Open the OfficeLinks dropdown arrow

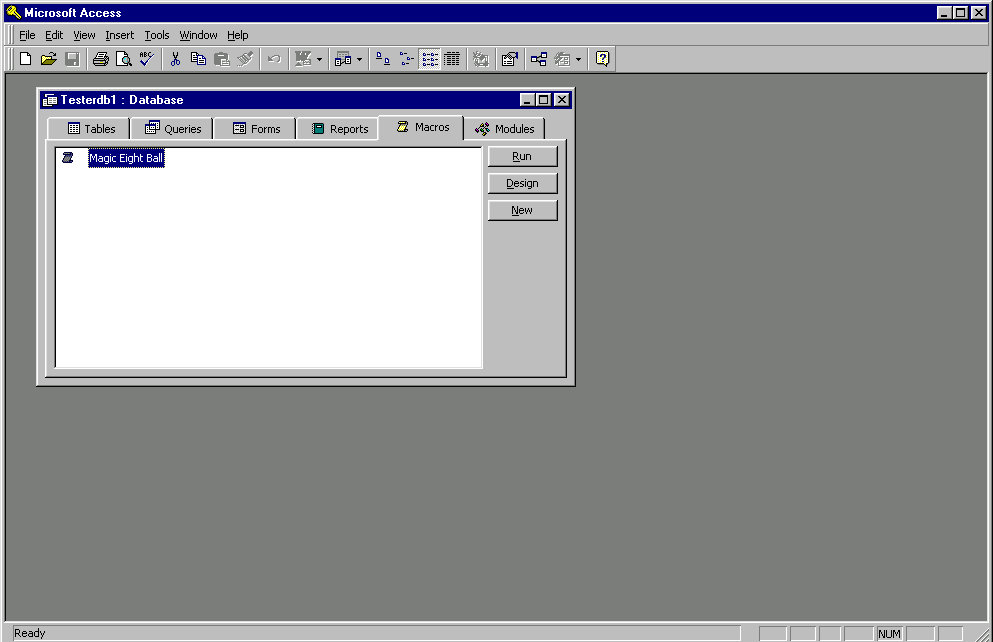(319, 60)
